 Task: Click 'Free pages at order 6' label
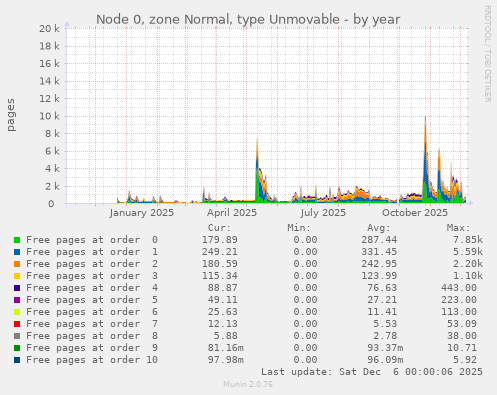click(92, 312)
